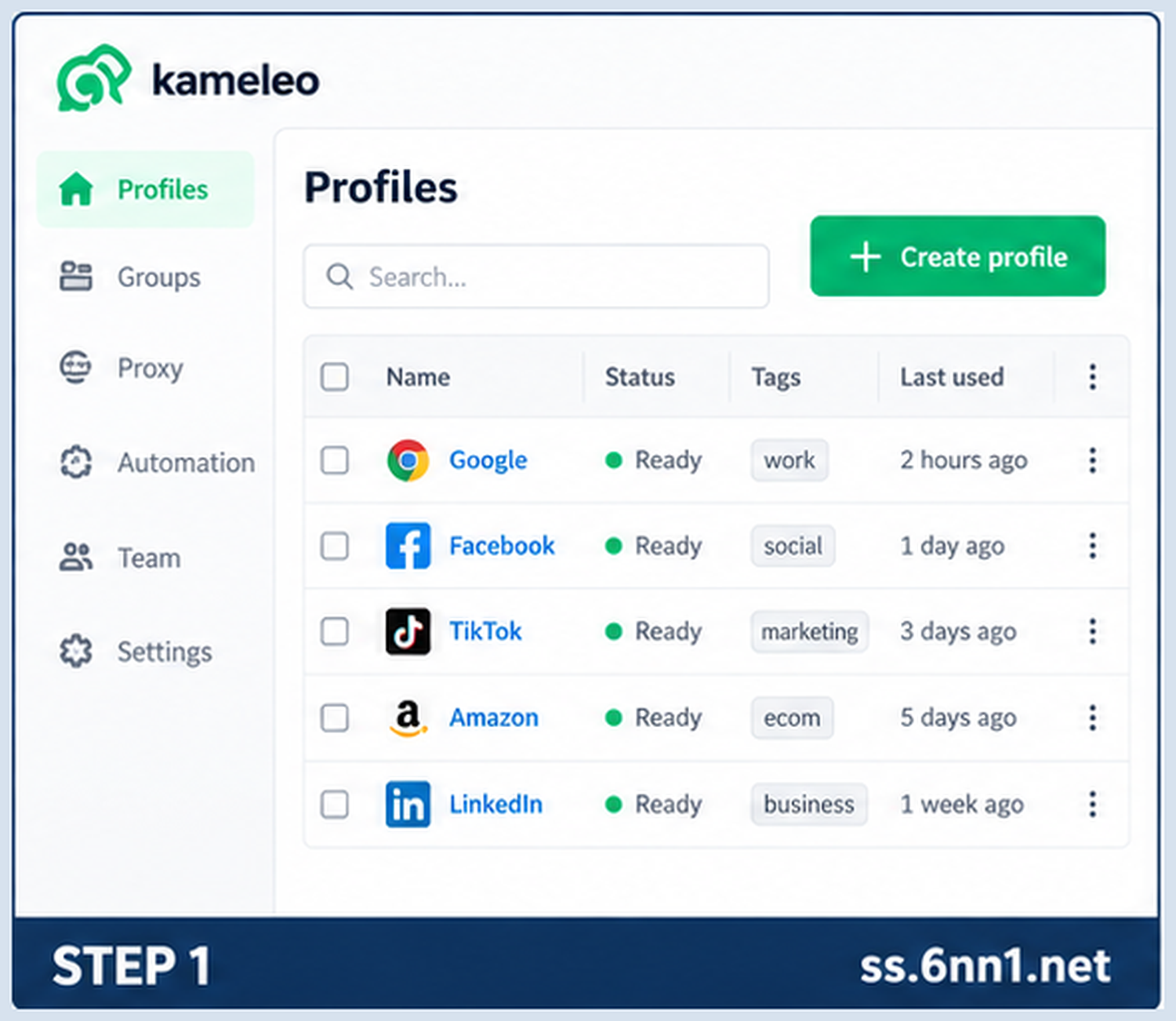Screen dimensions: 1176x1021
Task: Click the Automation gear icon
Action: coord(76,462)
